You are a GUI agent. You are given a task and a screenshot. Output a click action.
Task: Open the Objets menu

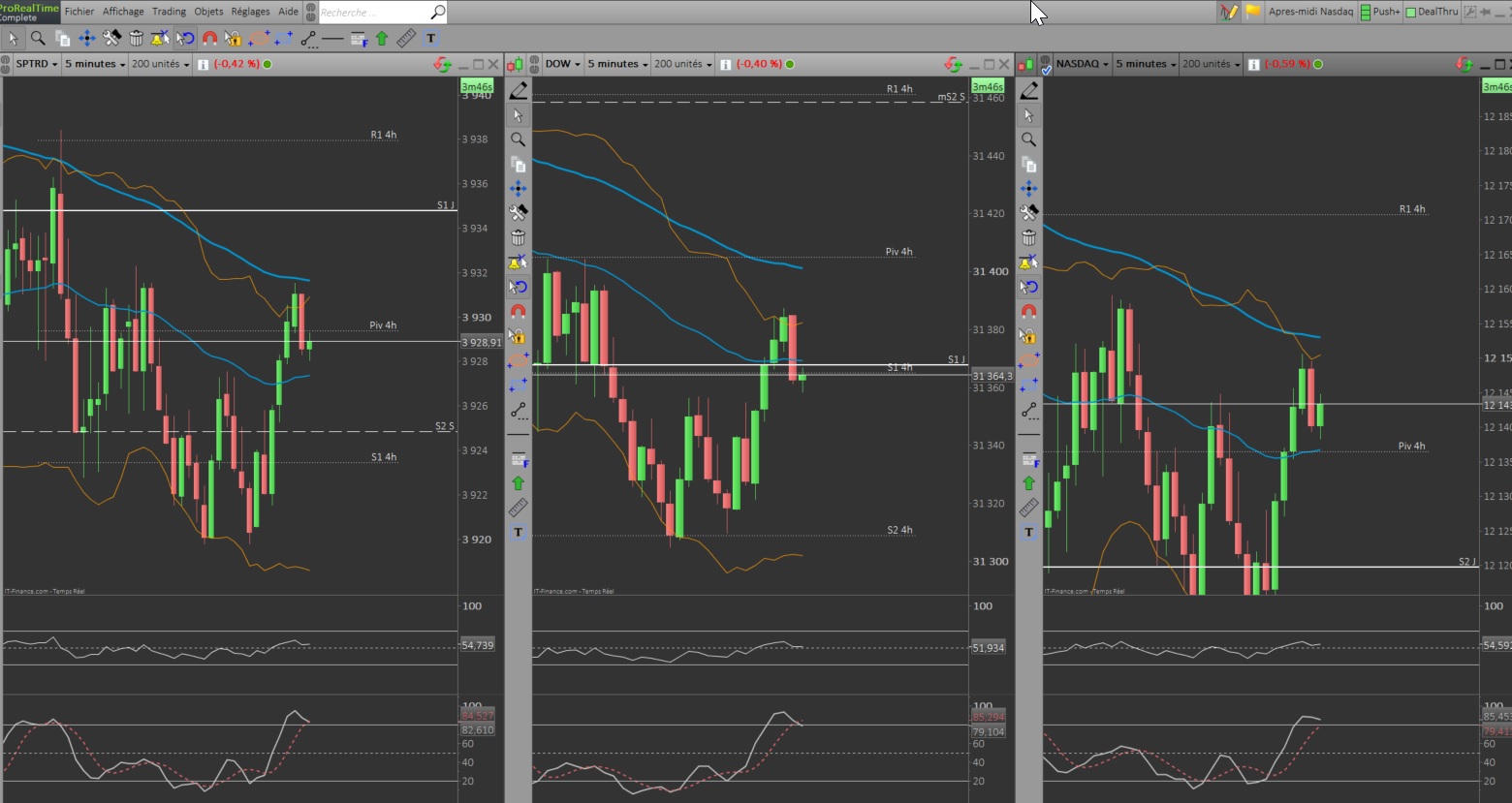[208, 12]
